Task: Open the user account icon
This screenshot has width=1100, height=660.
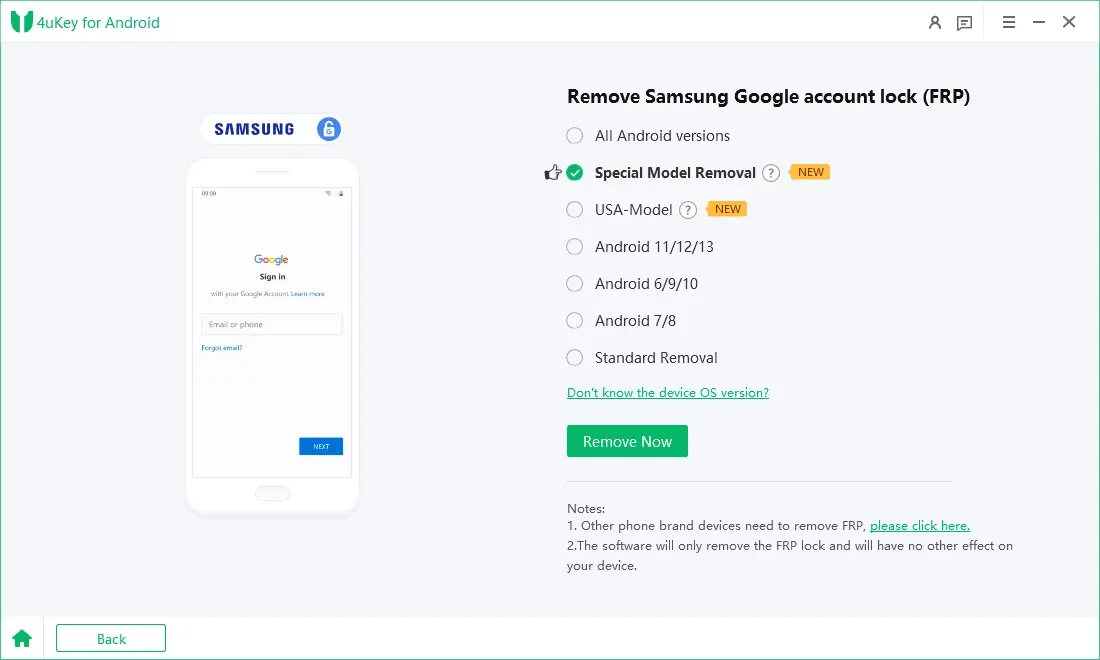Action: click(935, 22)
